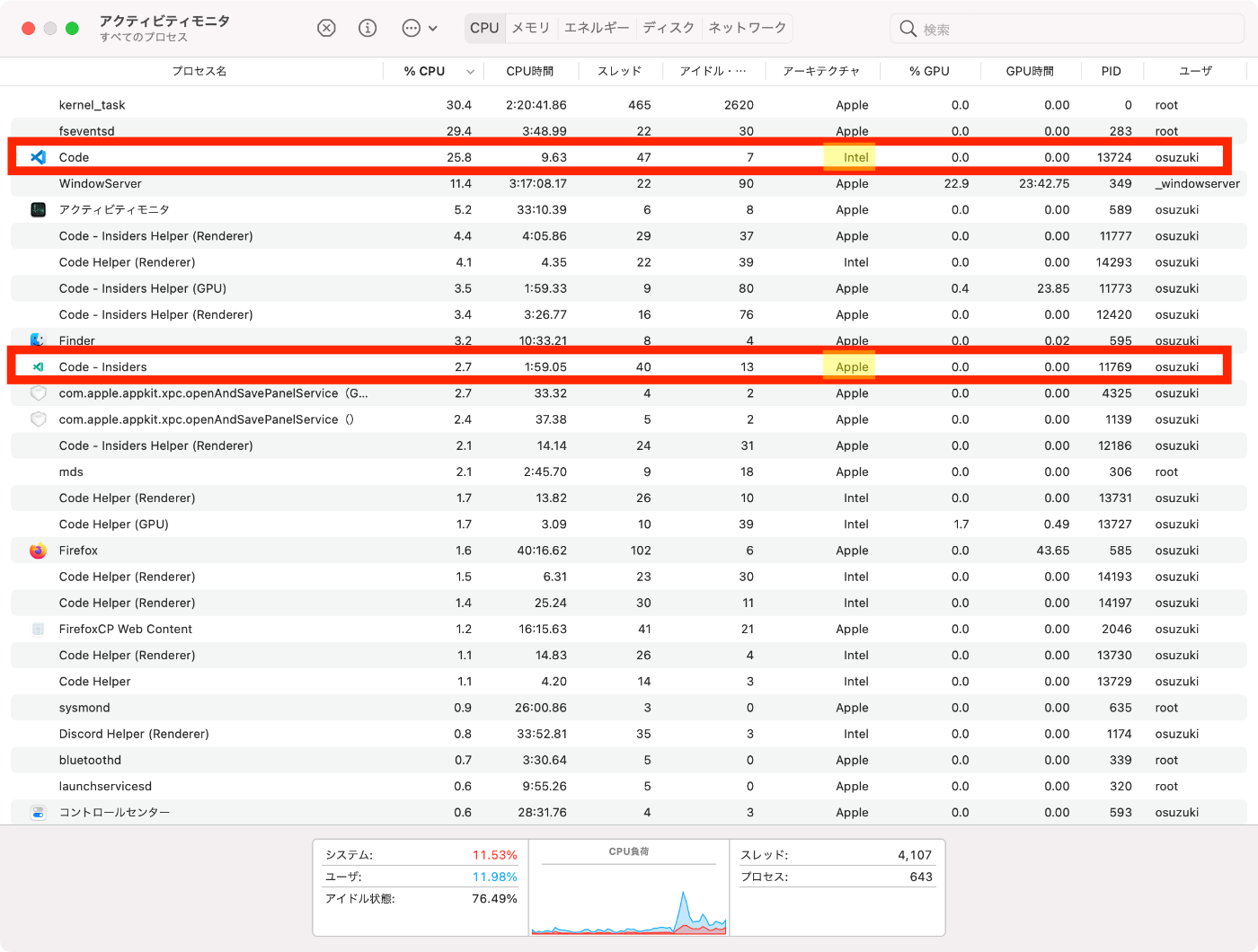Click the スレッド 4,107 count
This screenshot has width=1258, height=952.
point(837,855)
